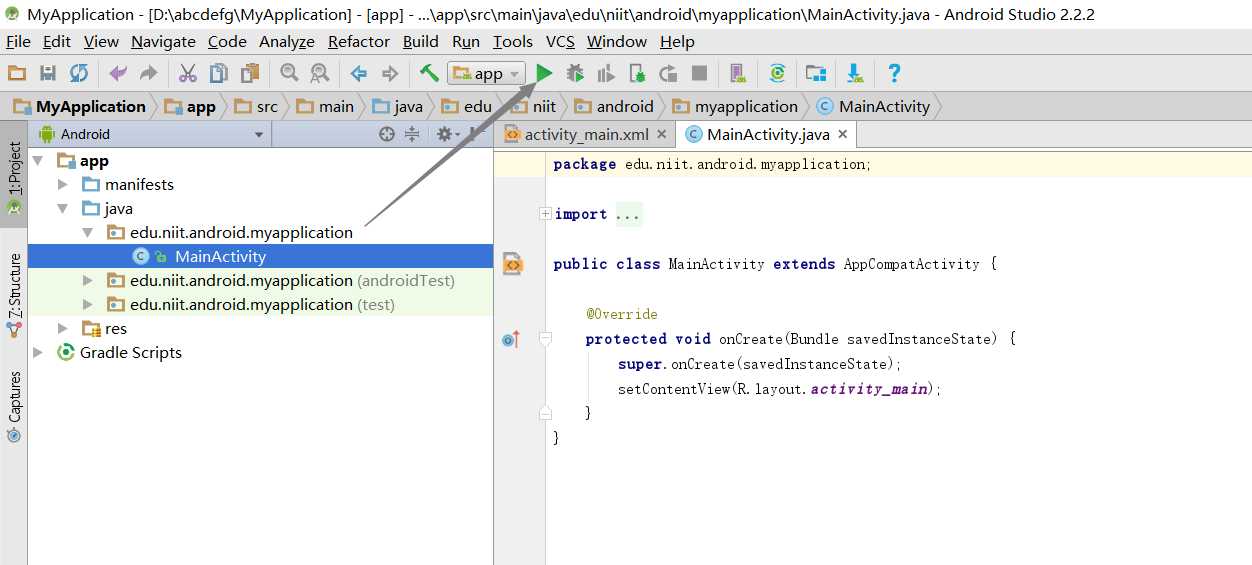Click the Sync Project with Gradle icon

pos(777,73)
